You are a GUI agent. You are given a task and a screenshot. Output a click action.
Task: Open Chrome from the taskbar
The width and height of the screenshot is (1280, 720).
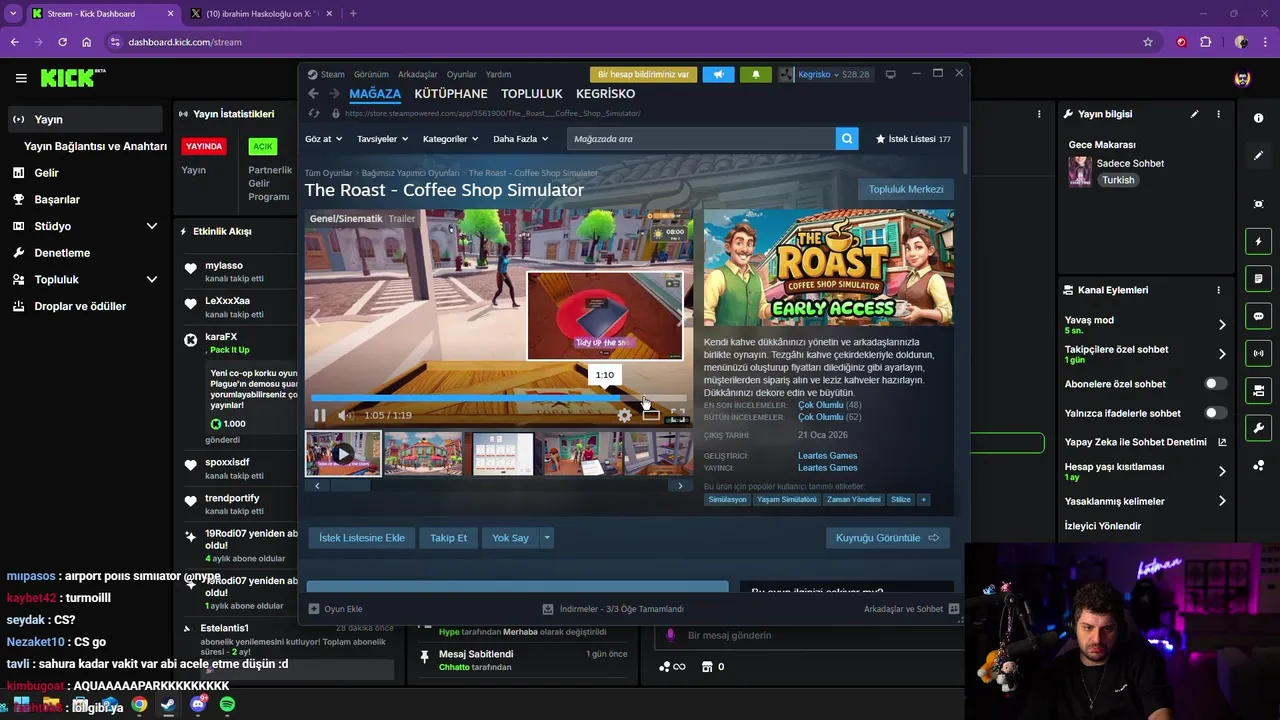[139, 705]
